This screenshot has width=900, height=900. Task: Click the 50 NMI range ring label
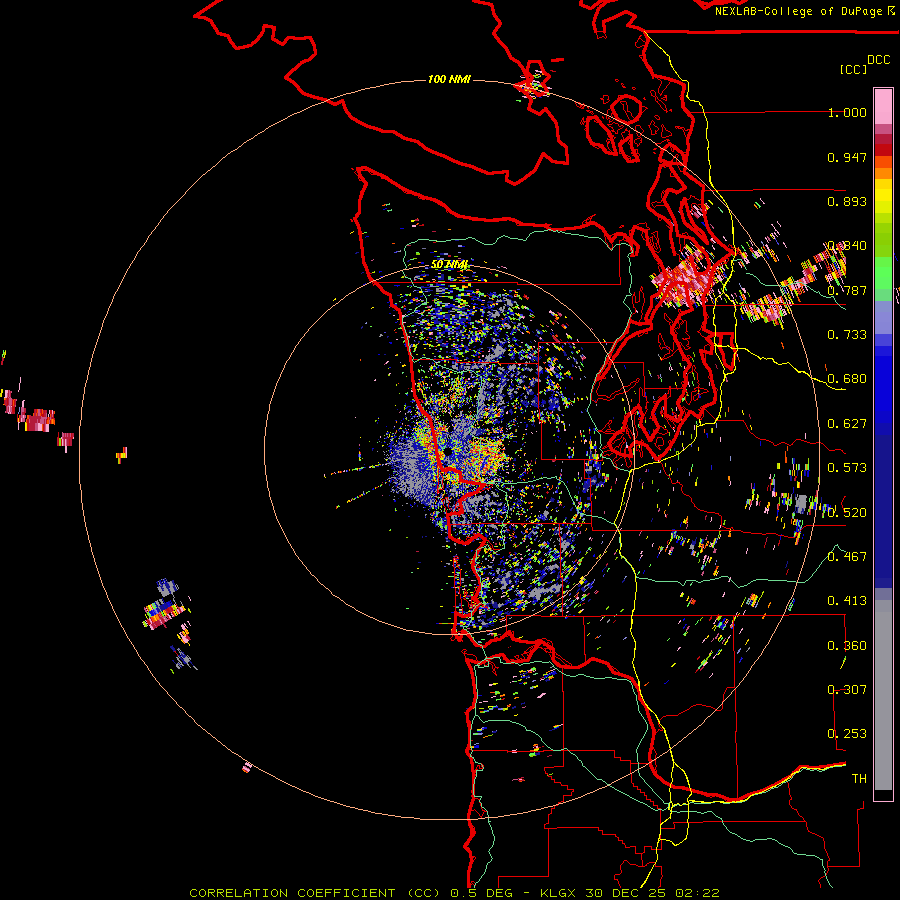click(449, 265)
